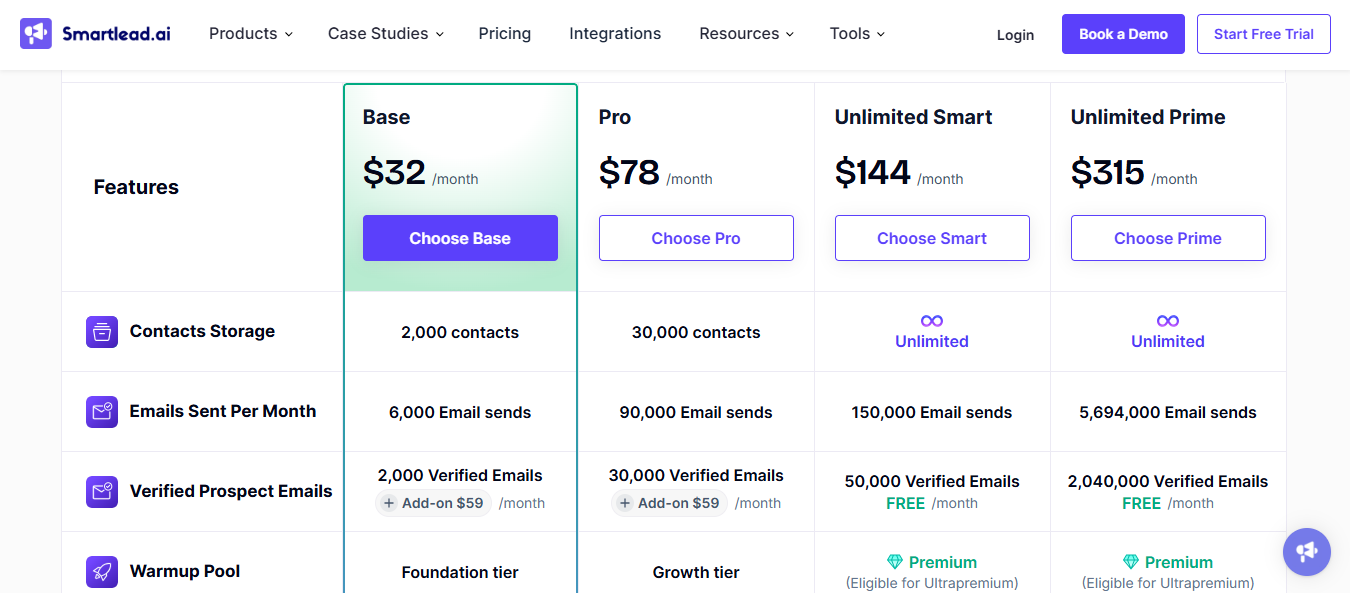Click the Warmup Pool rocket icon
This screenshot has height=593, width=1350.
click(x=101, y=570)
